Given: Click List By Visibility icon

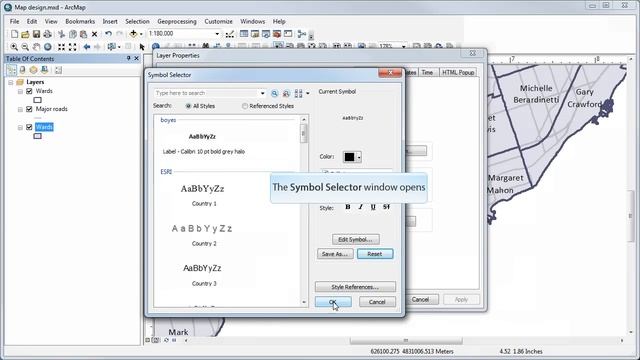Looking at the screenshot, I should pyautogui.click(x=33, y=70).
